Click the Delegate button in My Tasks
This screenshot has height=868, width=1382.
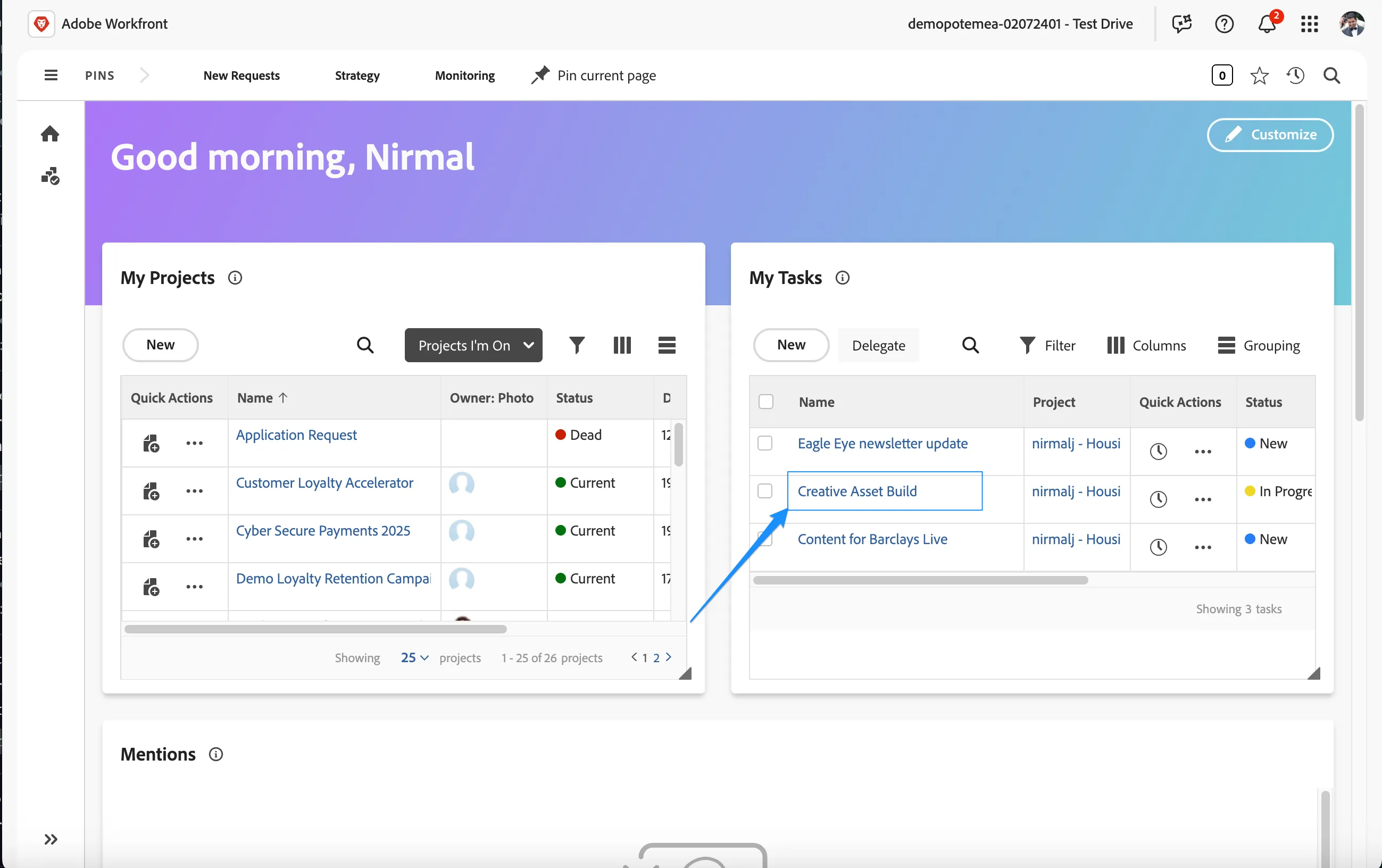(878, 345)
